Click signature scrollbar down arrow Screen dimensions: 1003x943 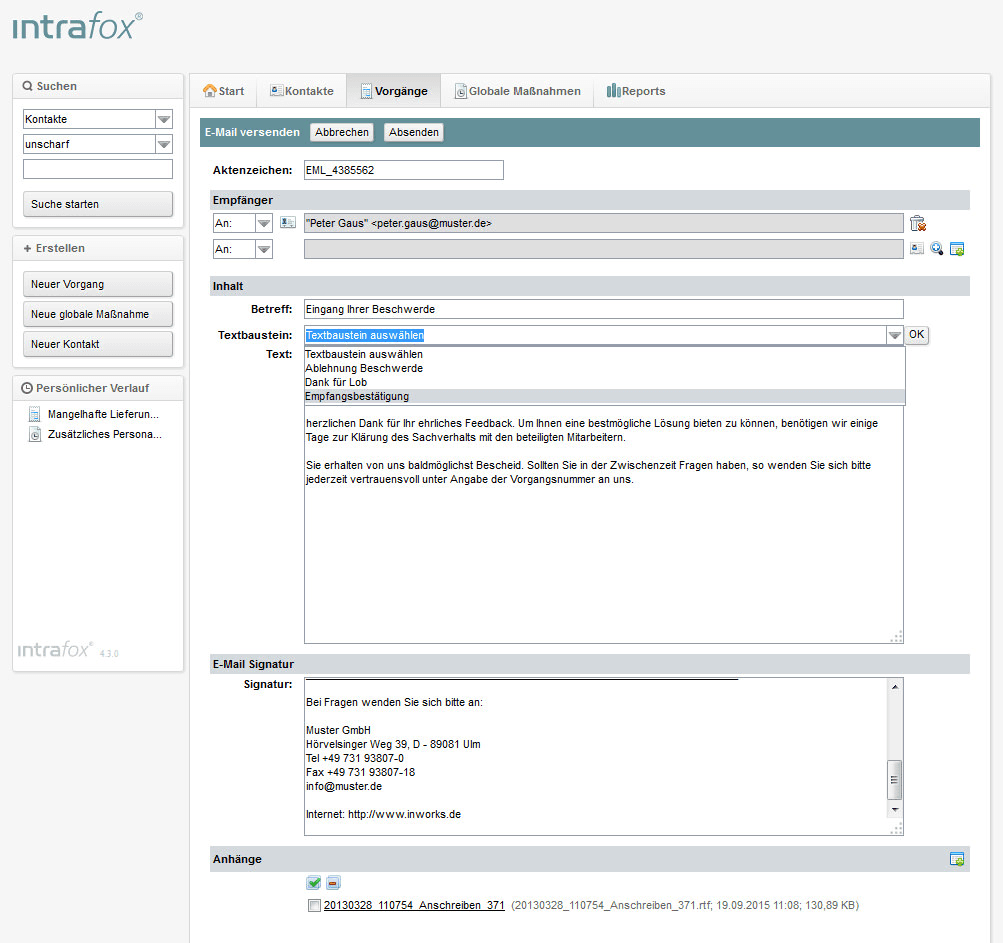pos(895,809)
